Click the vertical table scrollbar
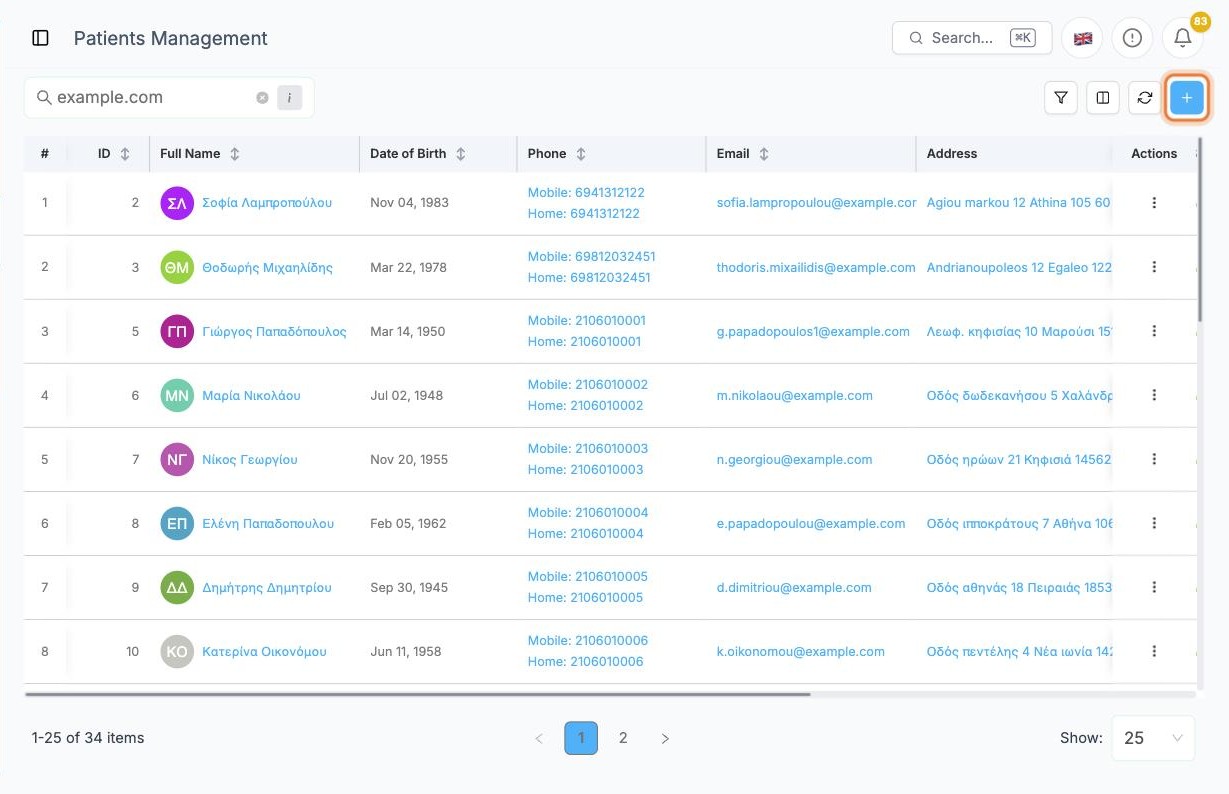 coord(1199,230)
